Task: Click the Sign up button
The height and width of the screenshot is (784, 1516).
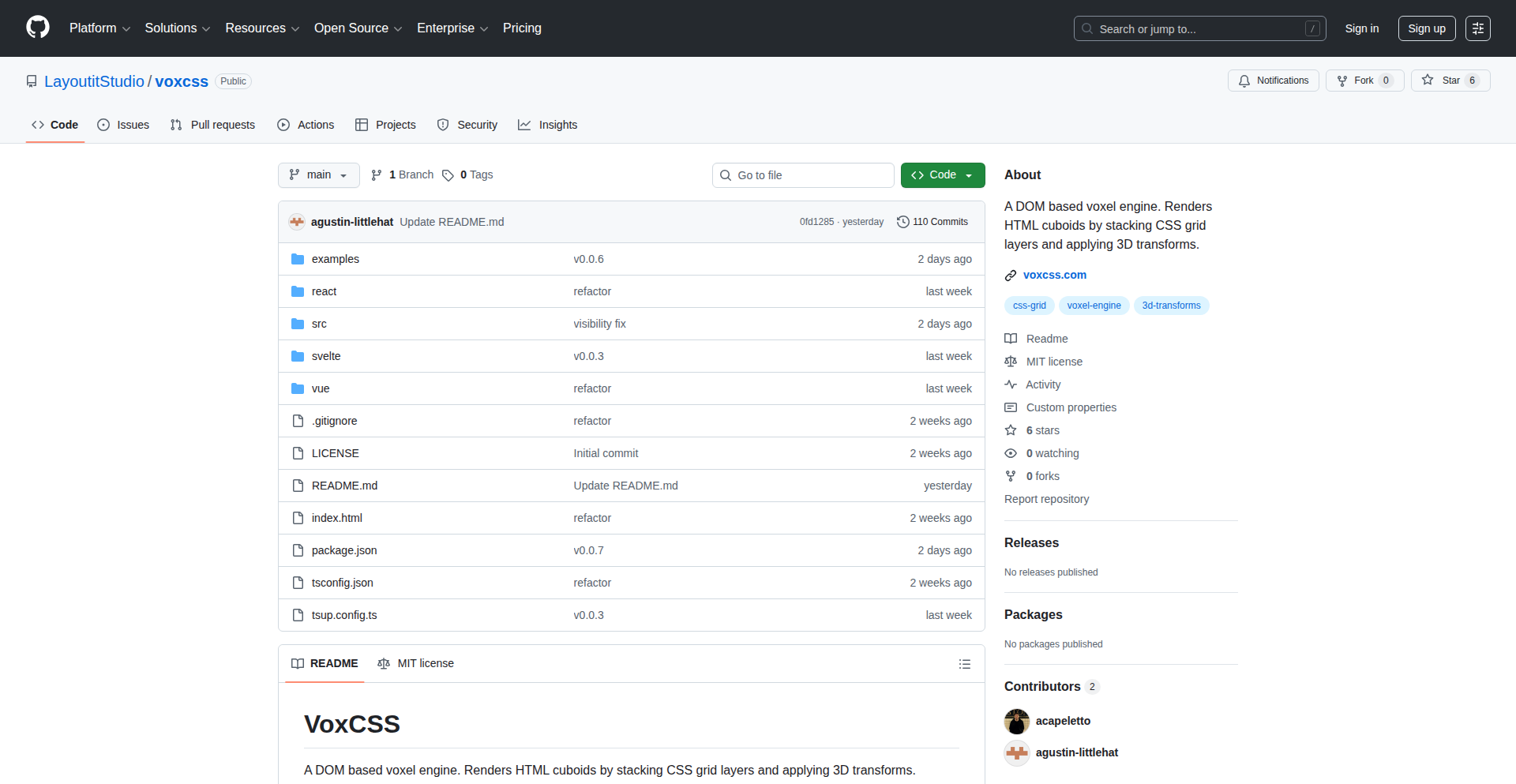Action: [1426, 28]
